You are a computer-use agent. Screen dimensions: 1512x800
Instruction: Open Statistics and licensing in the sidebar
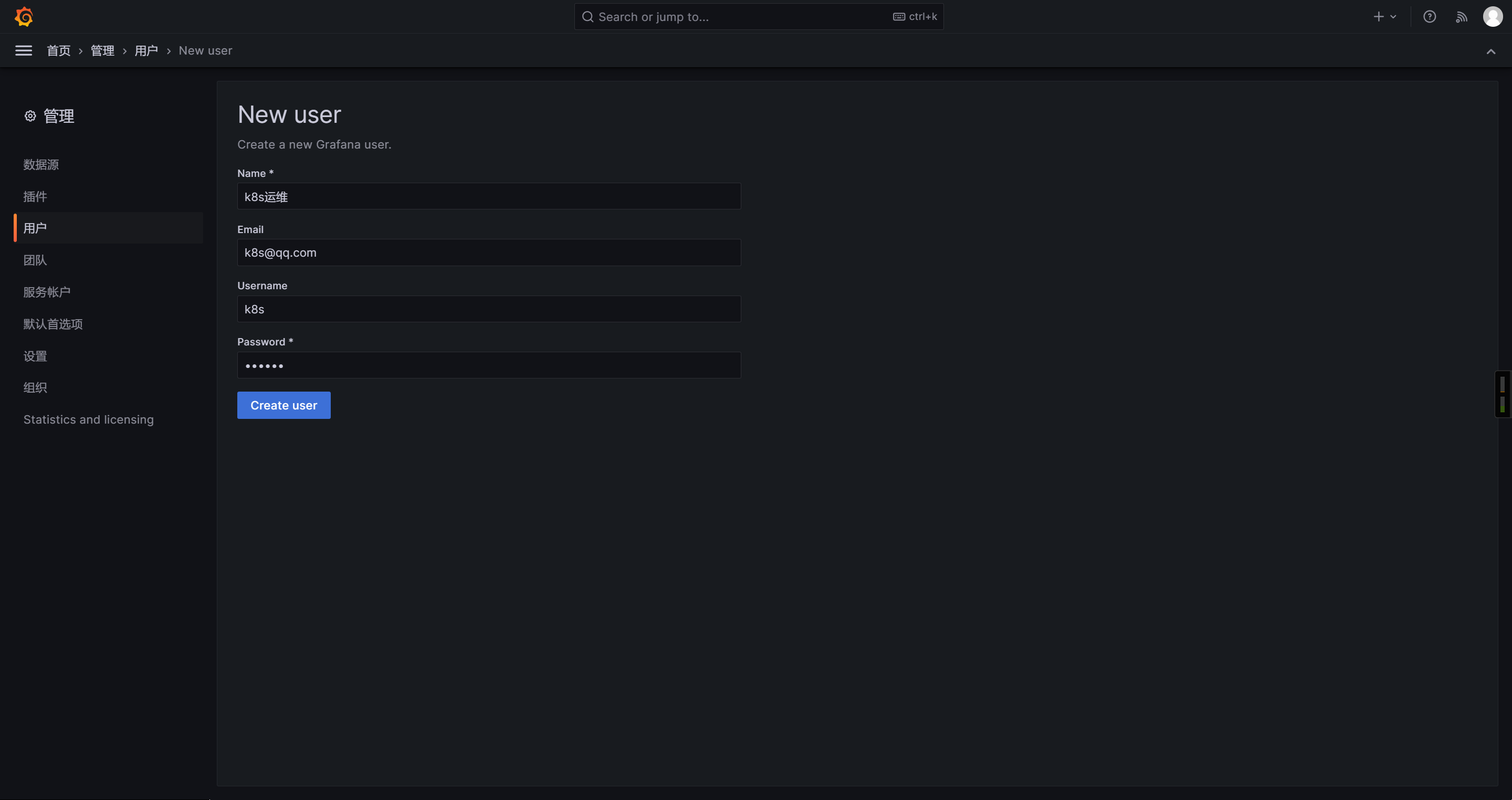point(89,419)
